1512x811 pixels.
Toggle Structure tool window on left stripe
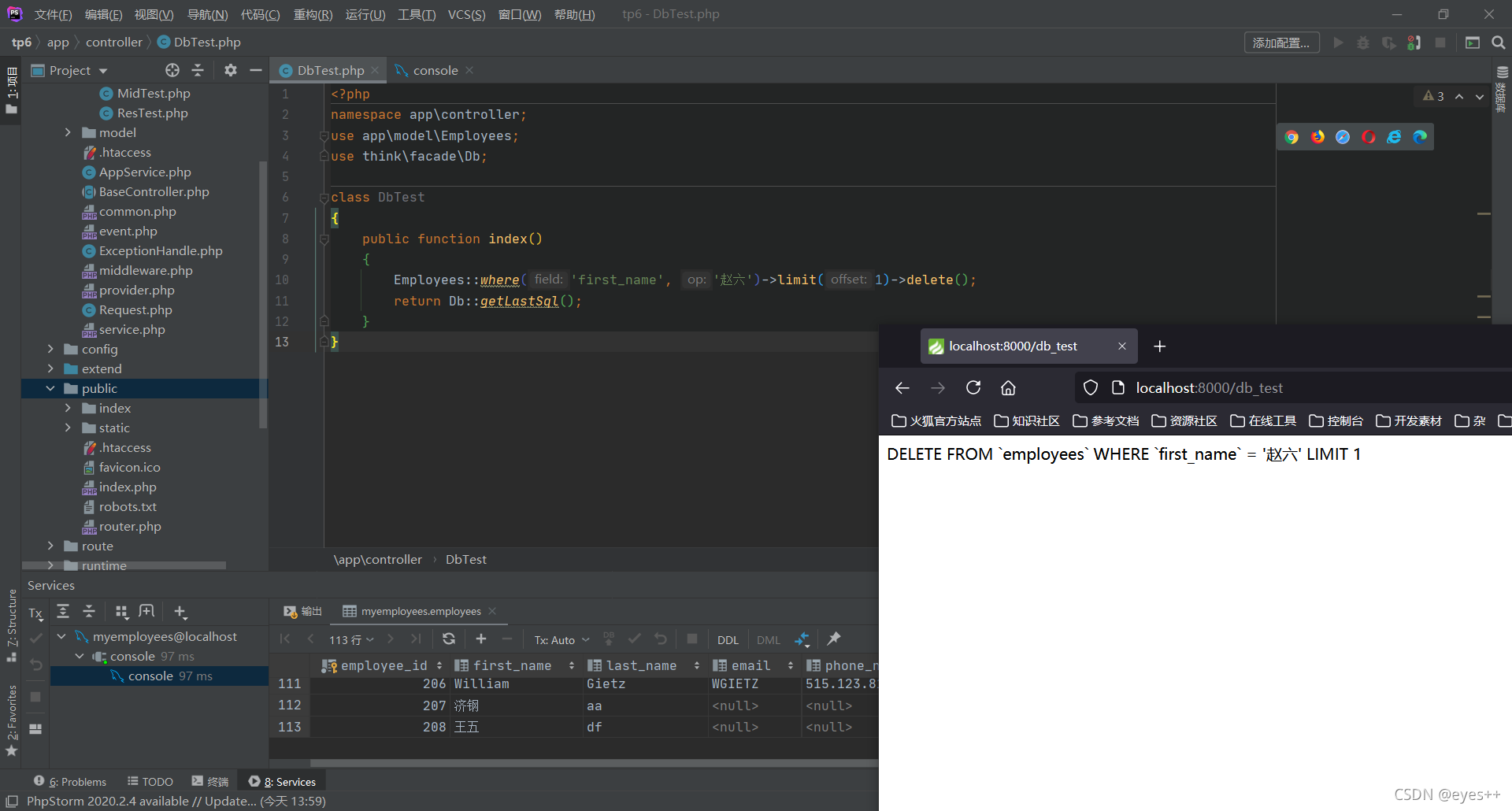tap(12, 625)
